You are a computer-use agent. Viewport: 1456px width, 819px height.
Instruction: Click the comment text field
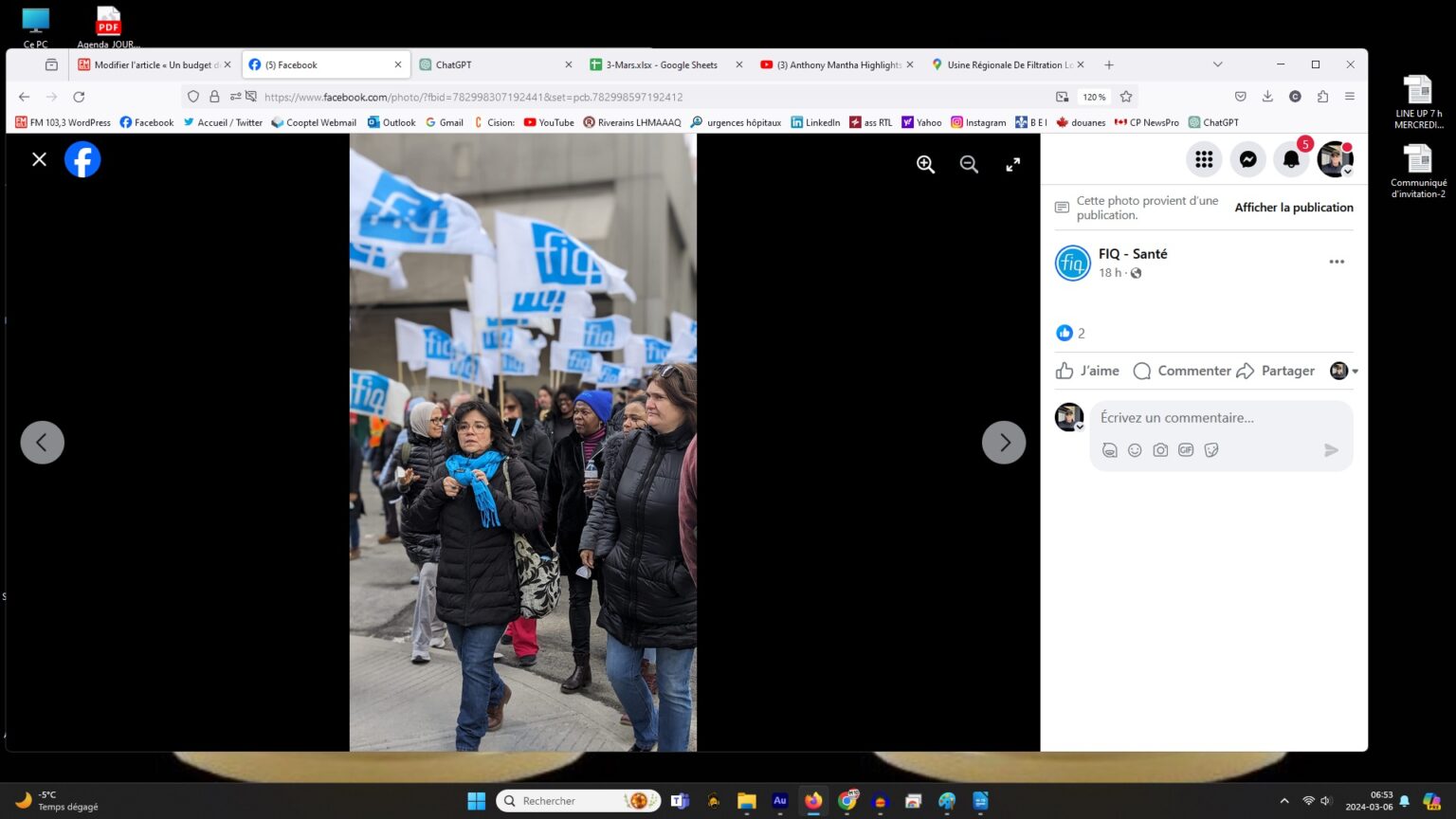click(x=1220, y=418)
